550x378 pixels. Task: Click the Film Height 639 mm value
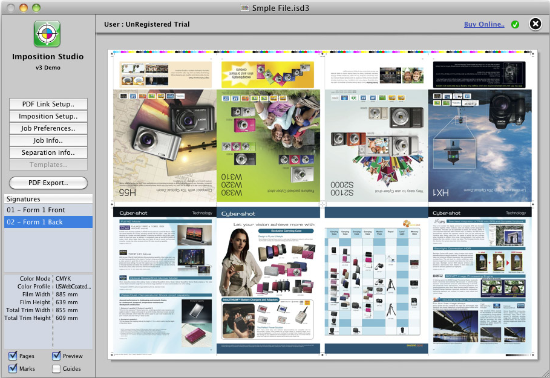(67, 302)
